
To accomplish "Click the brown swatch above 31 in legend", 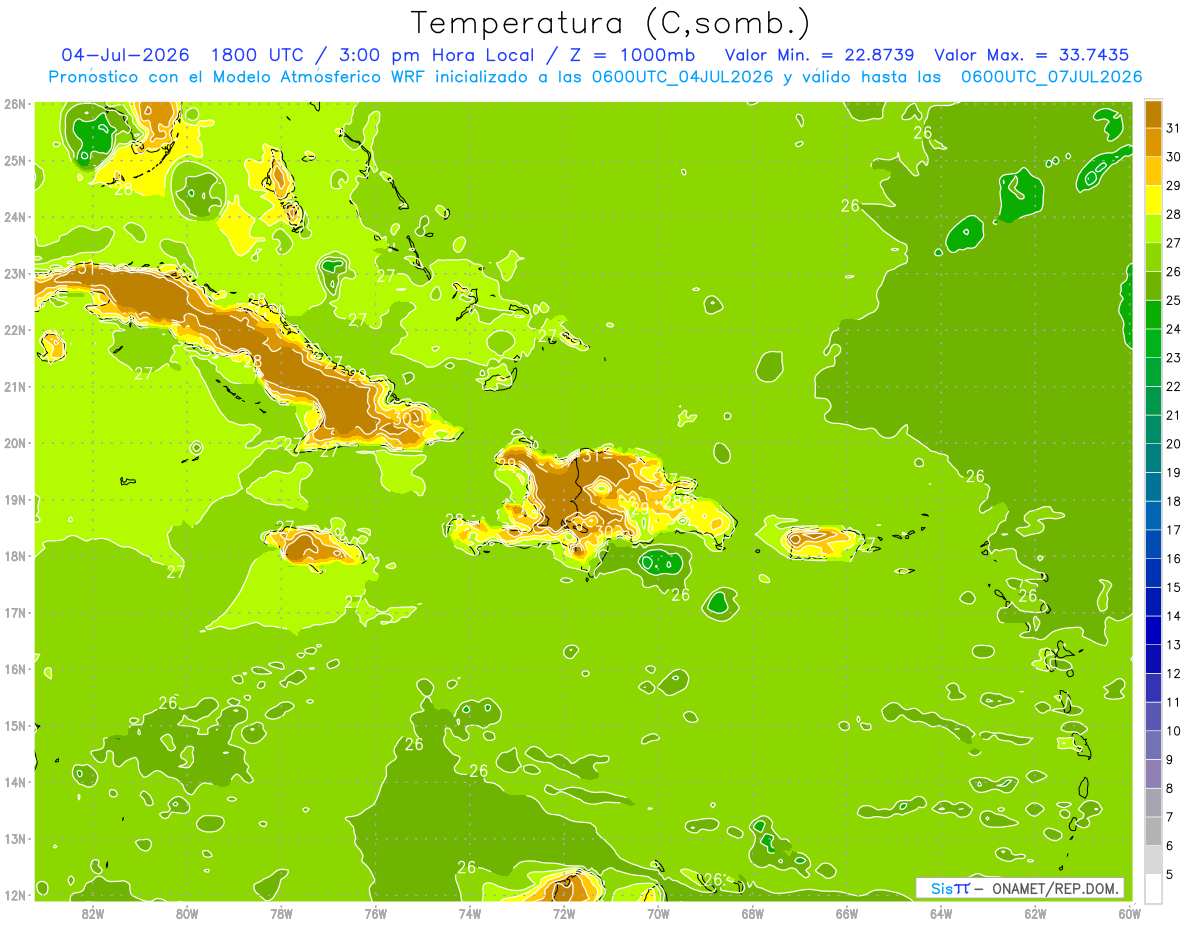I will click(1153, 113).
